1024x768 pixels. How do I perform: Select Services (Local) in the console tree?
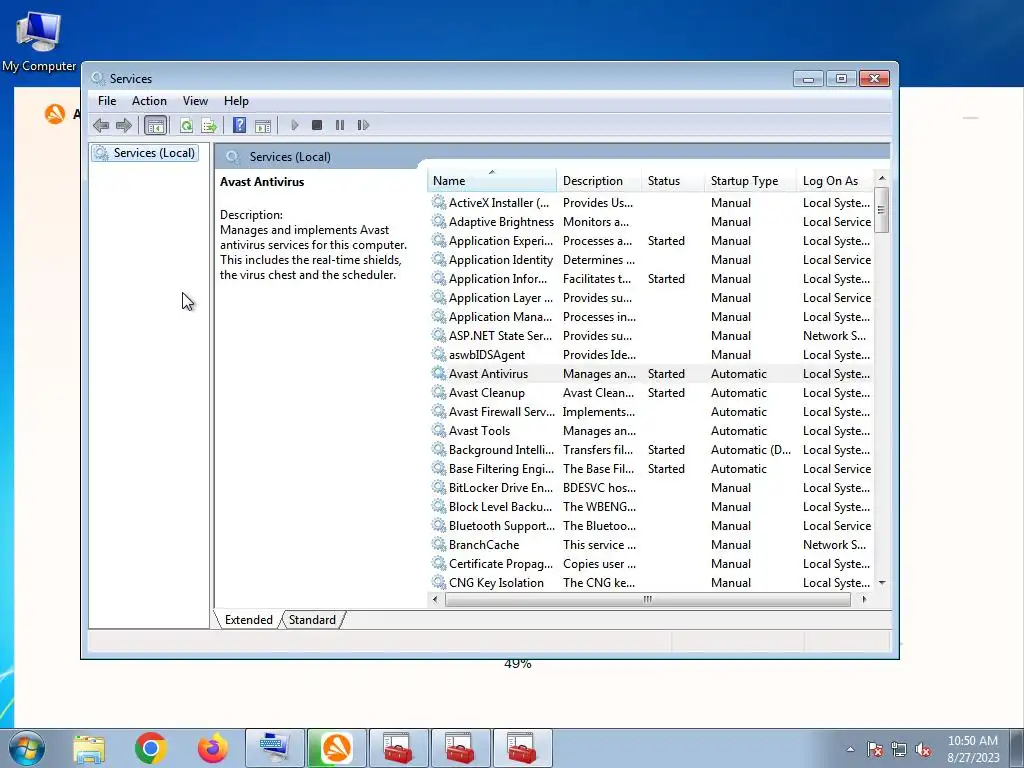(145, 153)
